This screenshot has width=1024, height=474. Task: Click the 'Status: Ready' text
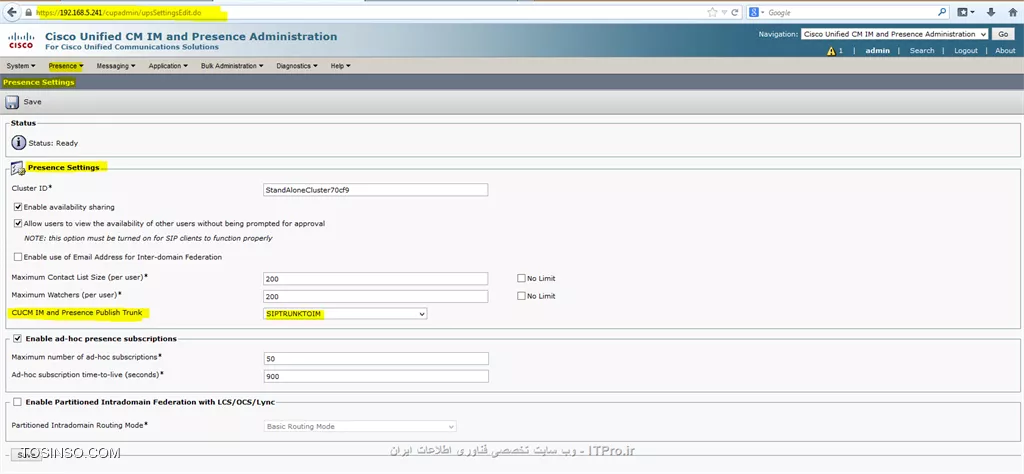tap(54, 143)
